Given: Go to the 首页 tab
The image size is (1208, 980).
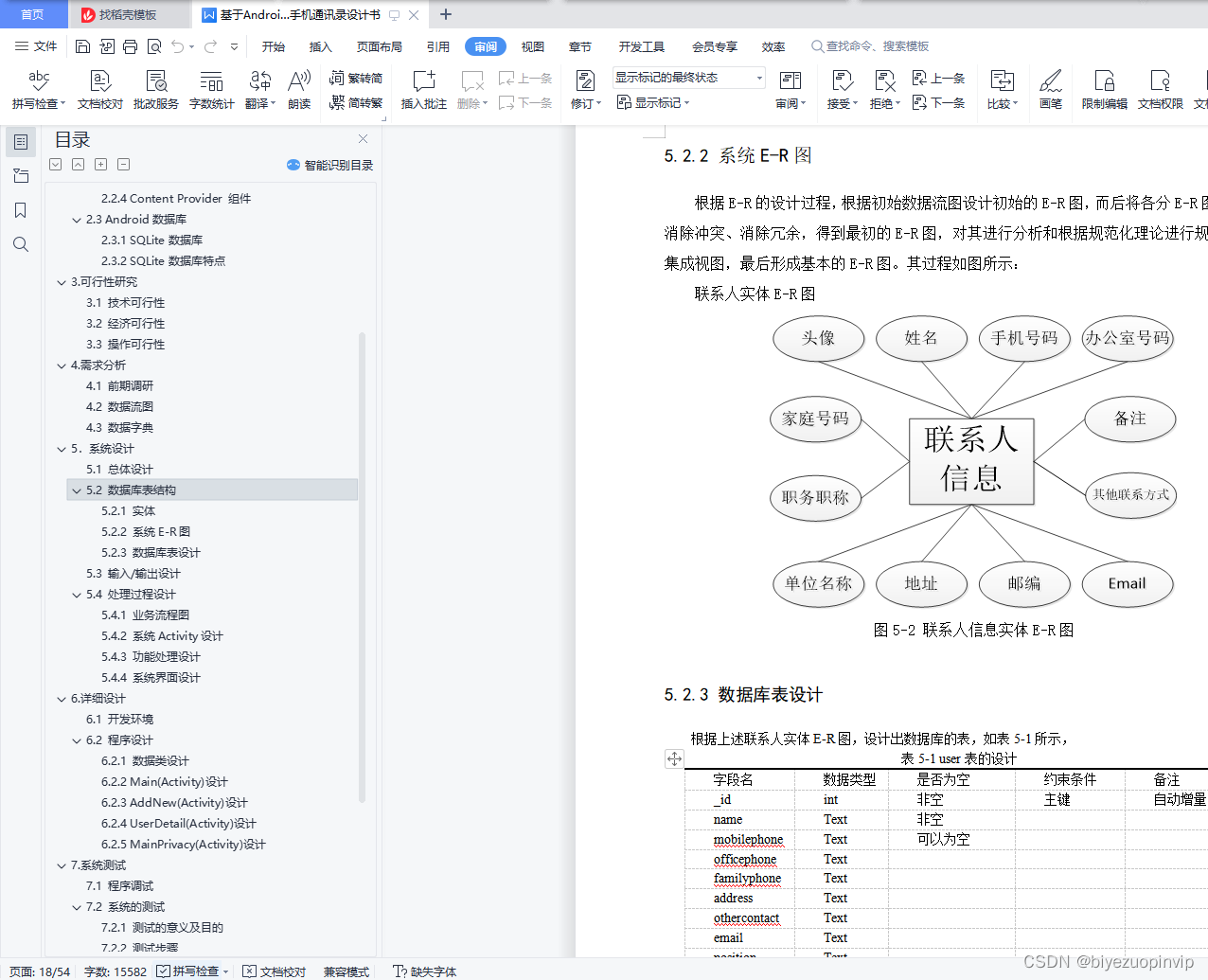Looking at the screenshot, I should [32, 14].
